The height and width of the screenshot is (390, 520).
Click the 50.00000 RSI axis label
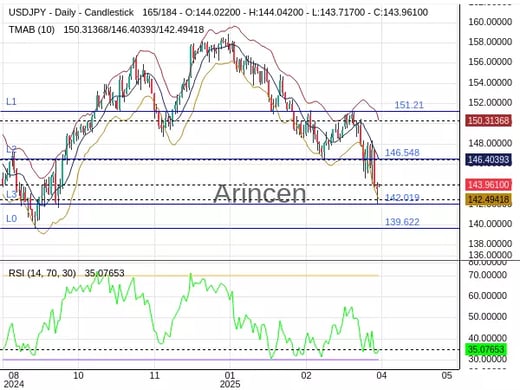point(488,316)
